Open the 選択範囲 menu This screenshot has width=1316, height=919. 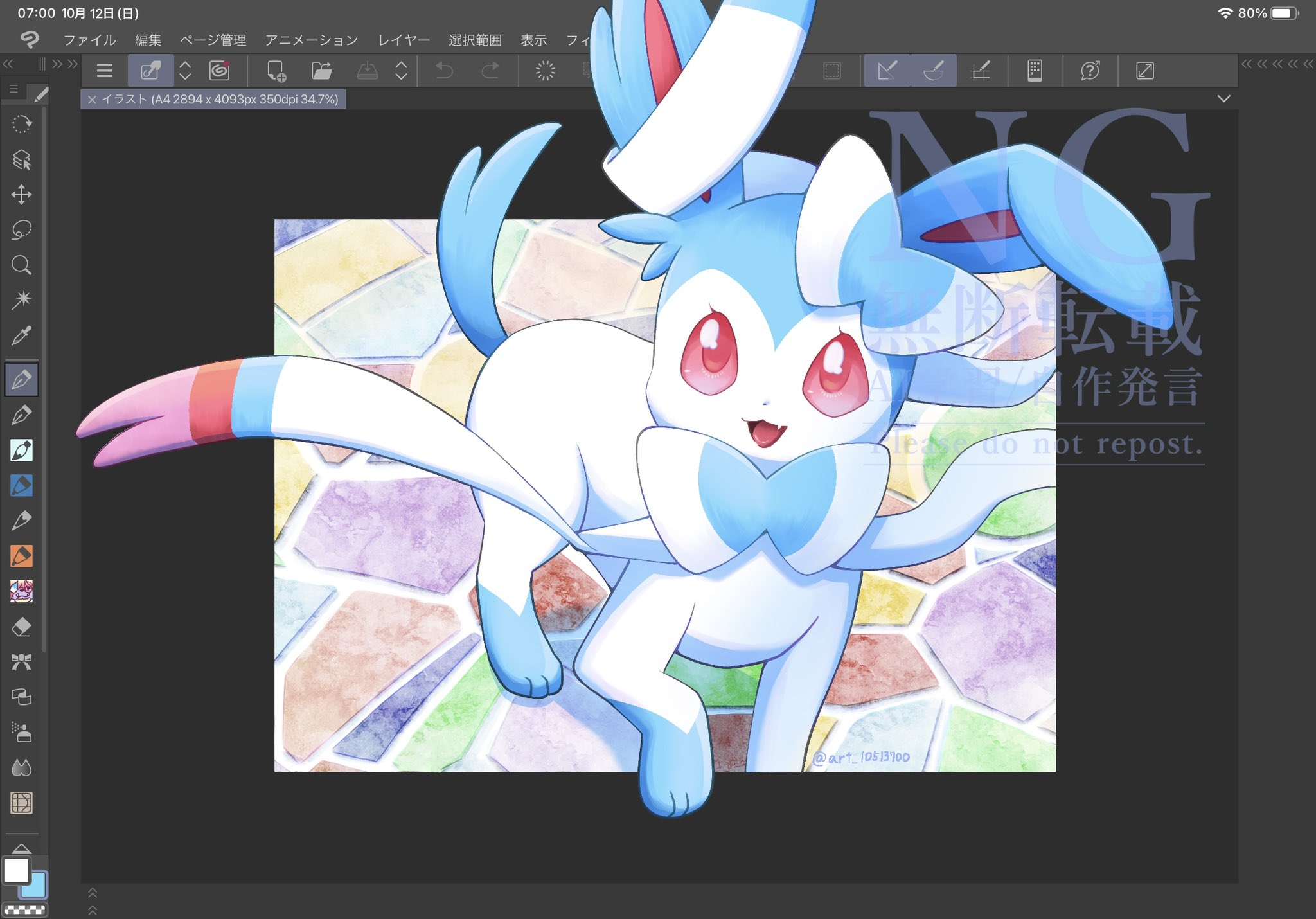pyautogui.click(x=475, y=40)
